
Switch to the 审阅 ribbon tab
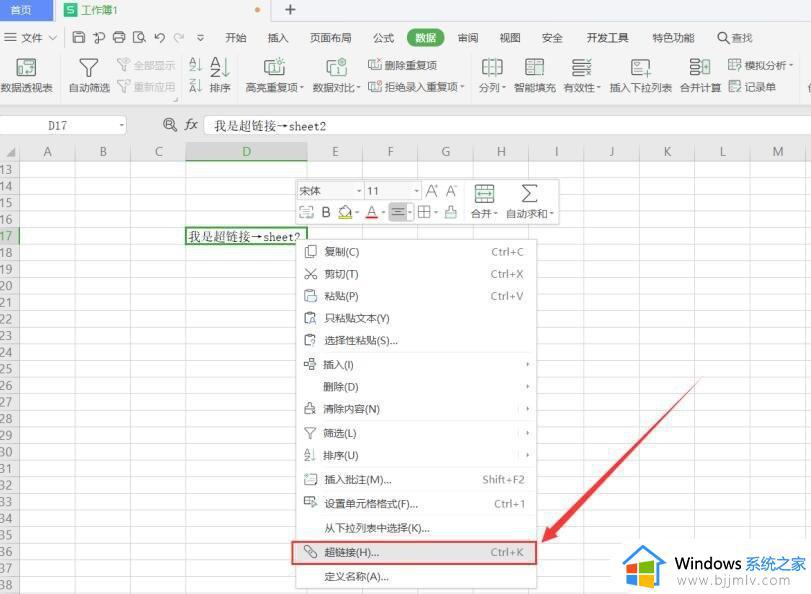coord(468,38)
